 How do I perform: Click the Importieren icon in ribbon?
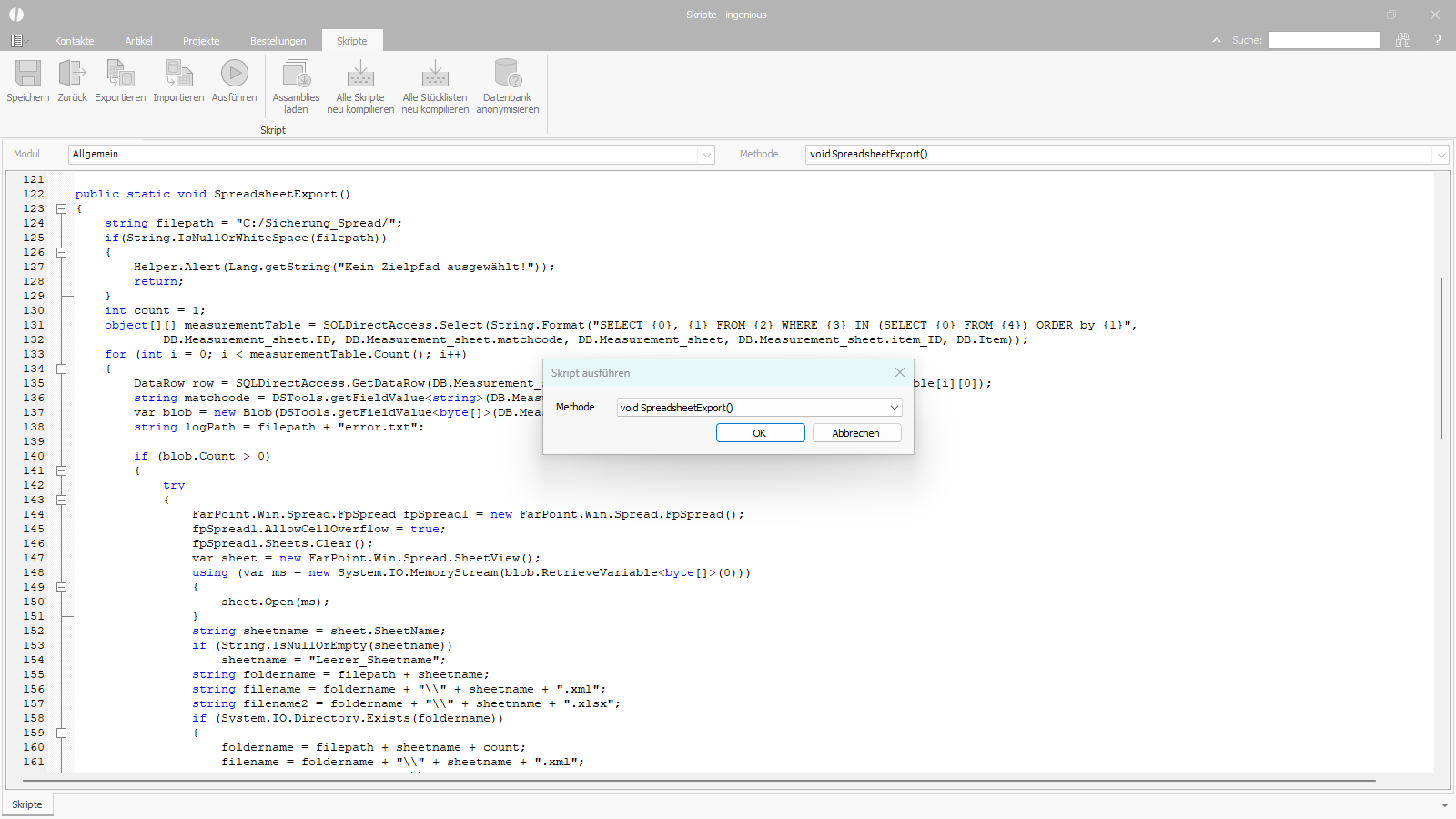[x=178, y=74]
